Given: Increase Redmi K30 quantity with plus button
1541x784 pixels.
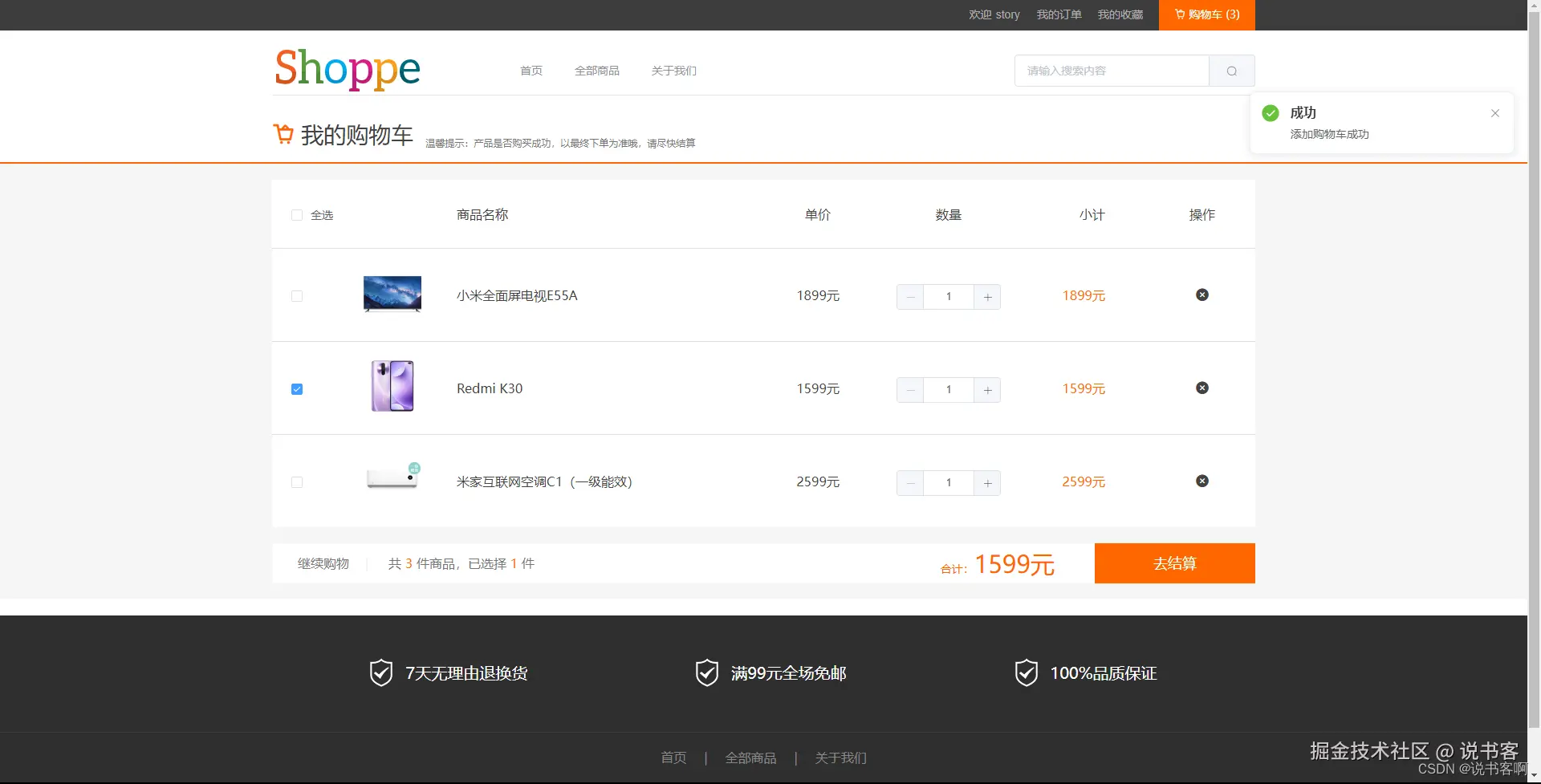Looking at the screenshot, I should tap(987, 390).
